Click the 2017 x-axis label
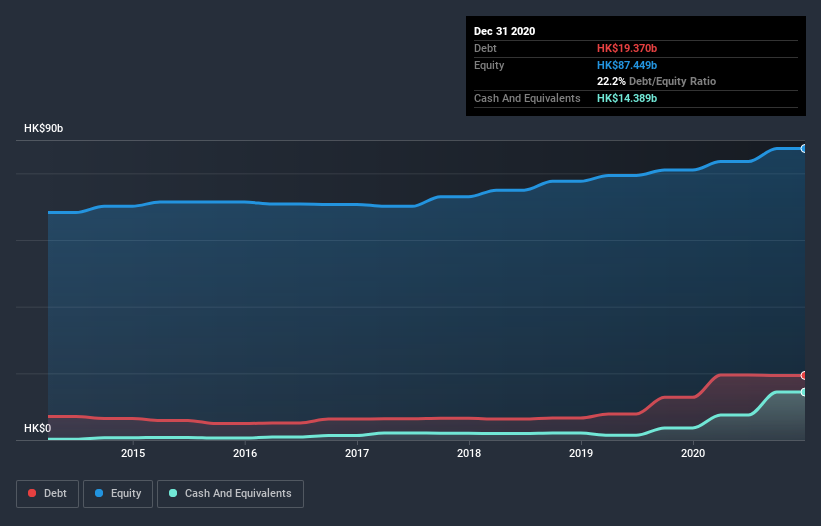This screenshot has height=526, width=821. [x=357, y=453]
